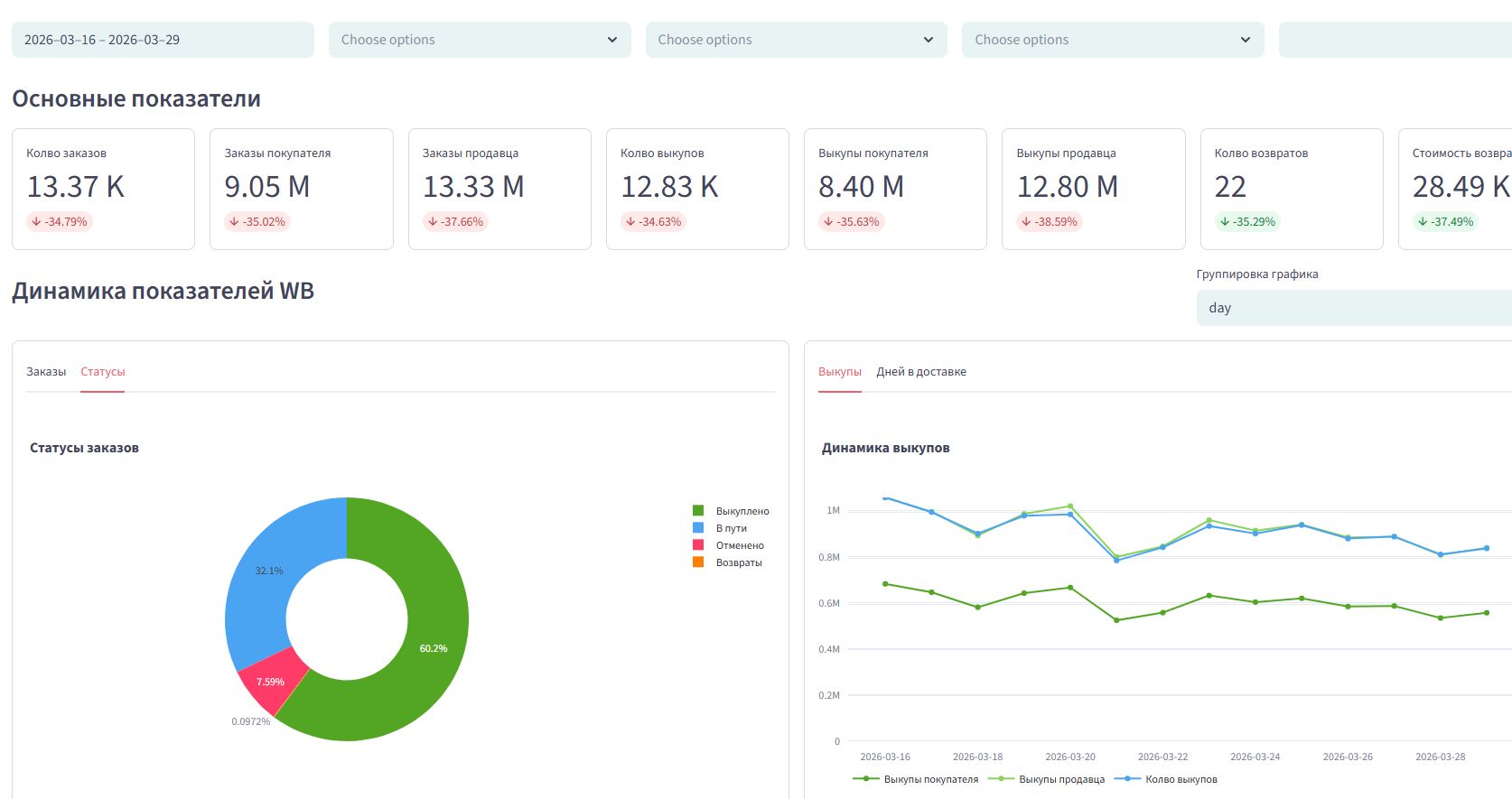Open the date range field 2026-03-16 – 2026-03-29
The height and width of the screenshot is (799, 1512).
point(163,40)
